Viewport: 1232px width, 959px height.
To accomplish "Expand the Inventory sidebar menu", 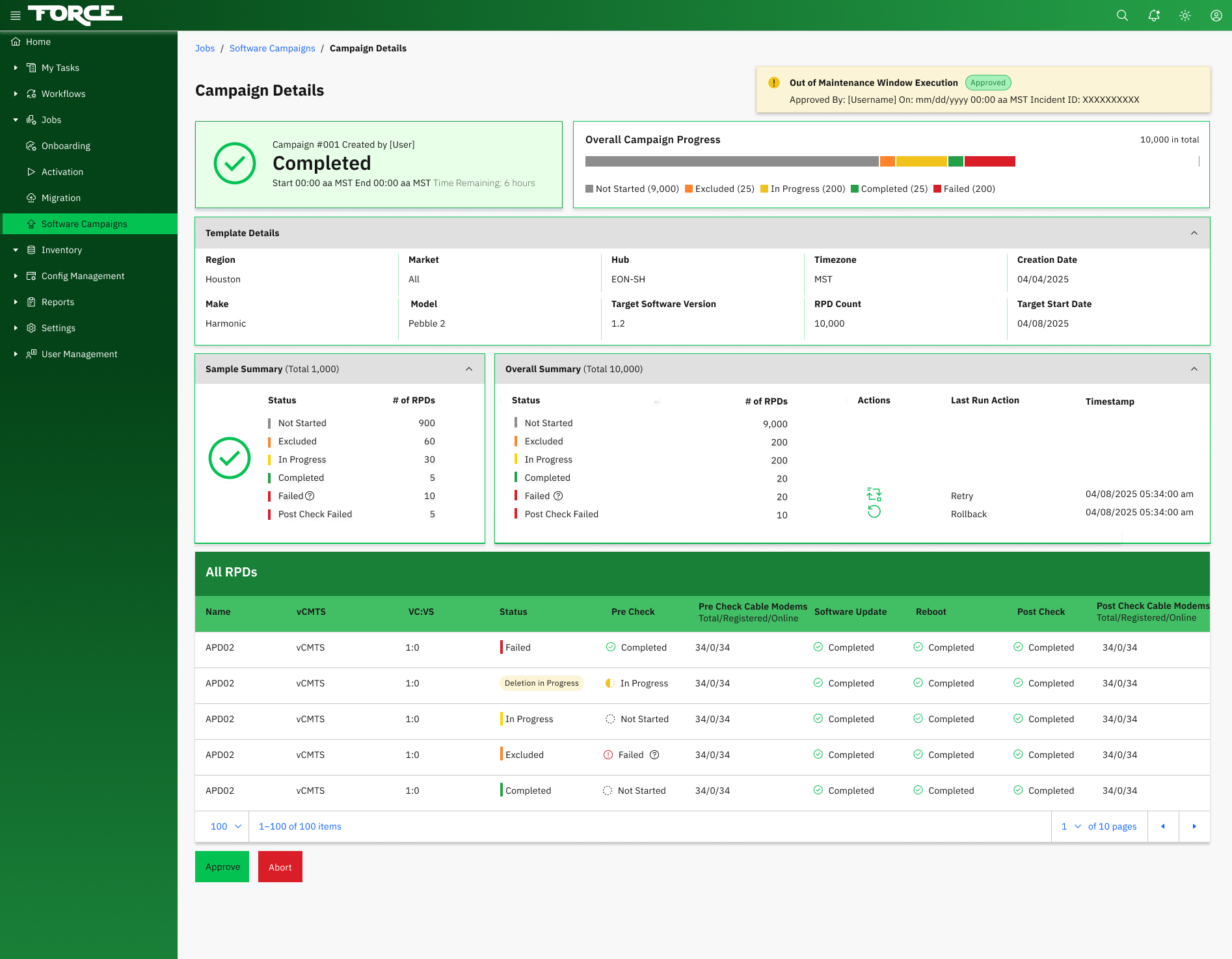I will coord(61,250).
